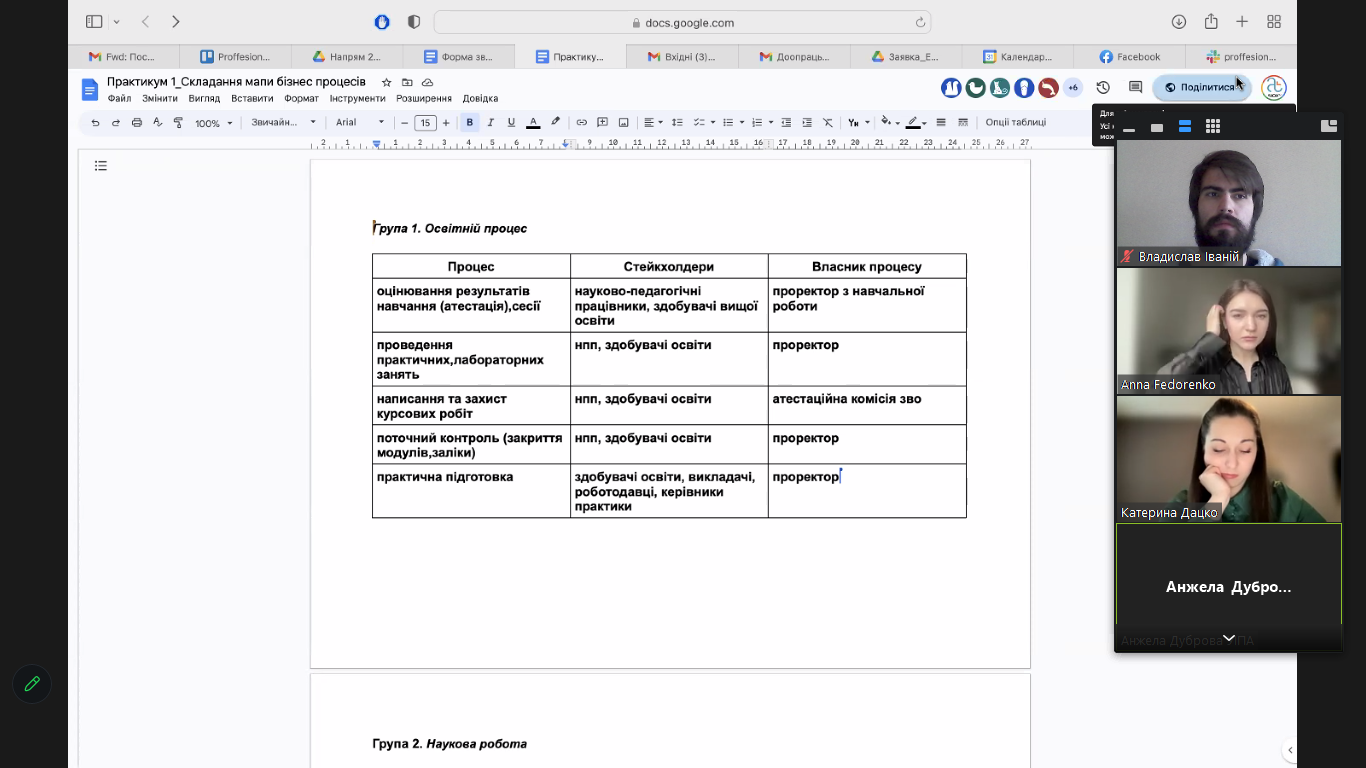Choose table border width
This screenshot has width=1366, height=768.
pyautogui.click(x=941, y=123)
